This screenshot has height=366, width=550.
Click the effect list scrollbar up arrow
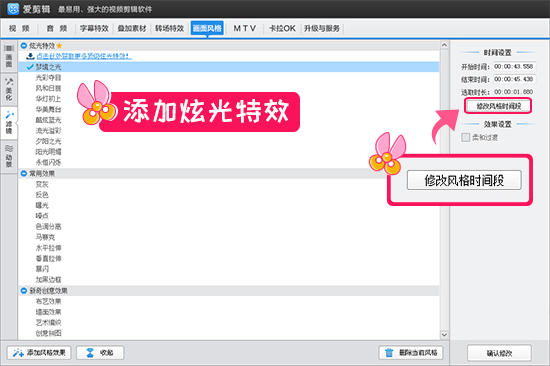coord(444,45)
